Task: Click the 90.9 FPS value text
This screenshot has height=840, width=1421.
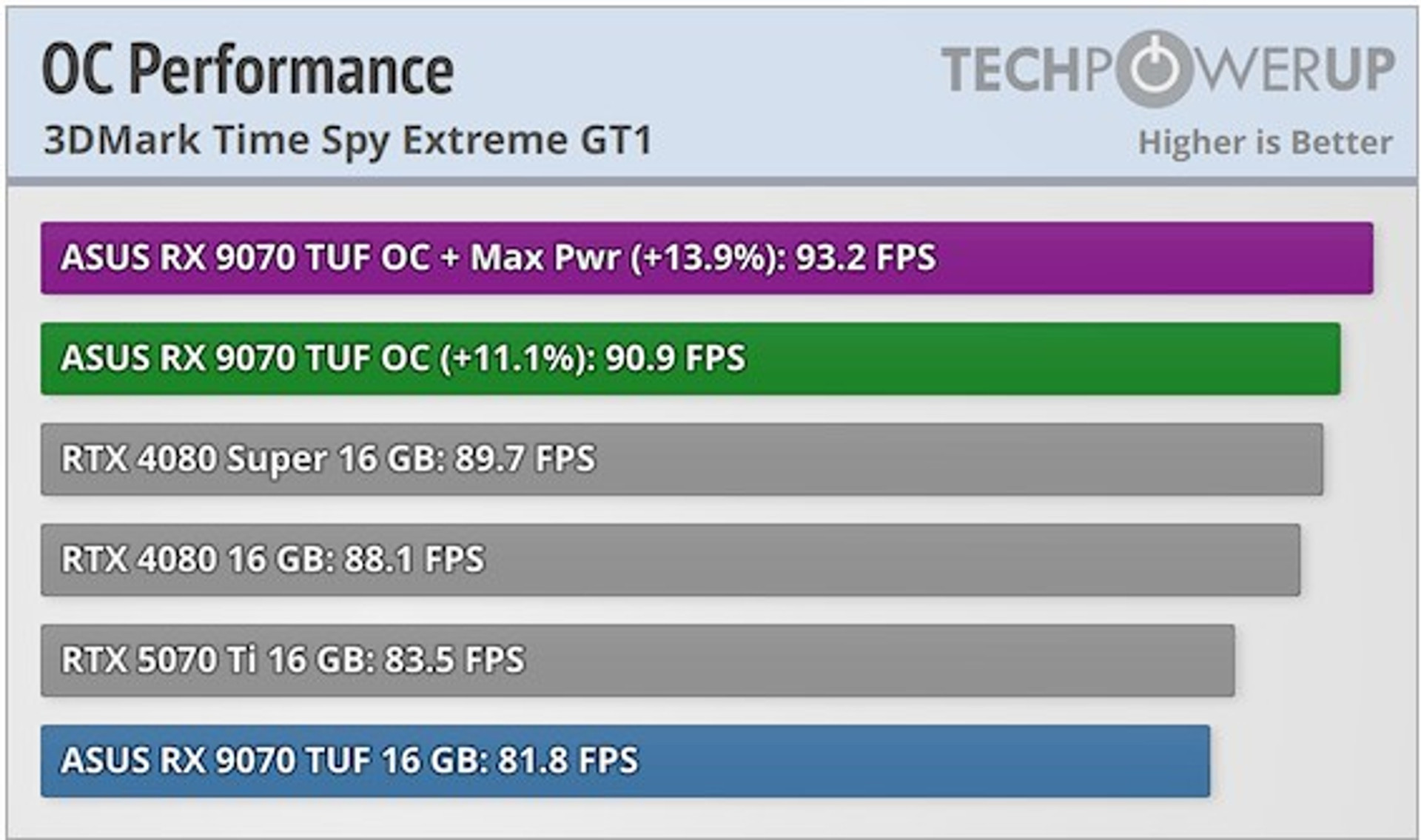Action: [x=676, y=358]
